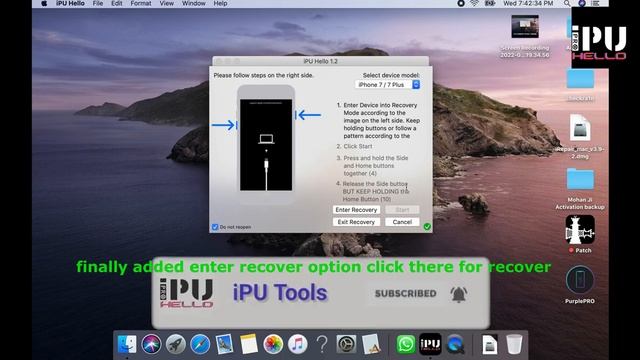Open the Music app in dock

tap(298, 344)
